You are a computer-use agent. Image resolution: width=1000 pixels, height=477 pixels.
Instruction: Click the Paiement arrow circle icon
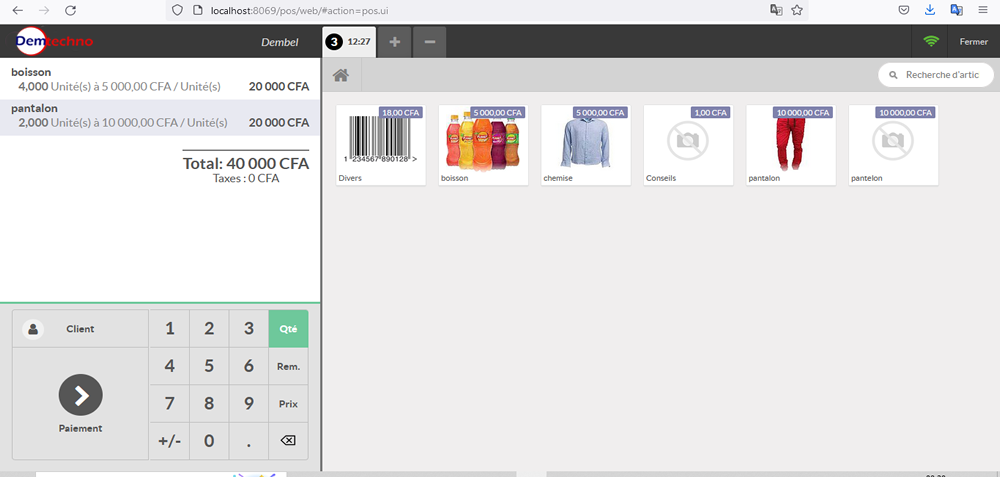point(80,395)
